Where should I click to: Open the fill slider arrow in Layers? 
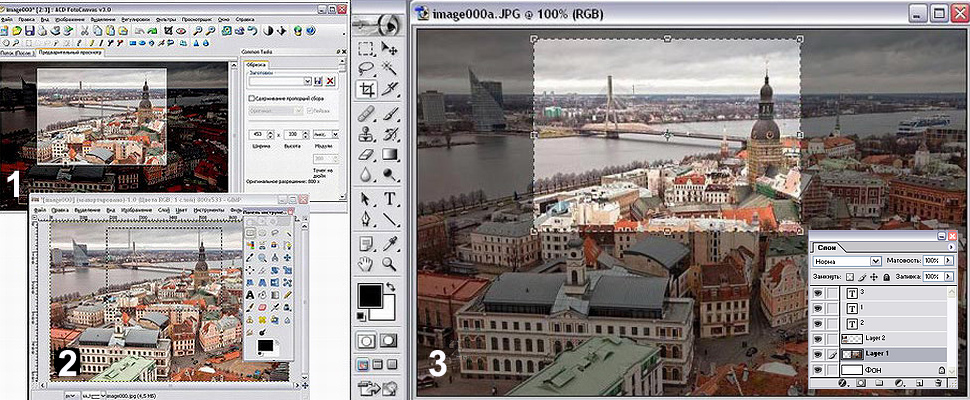coord(948,277)
